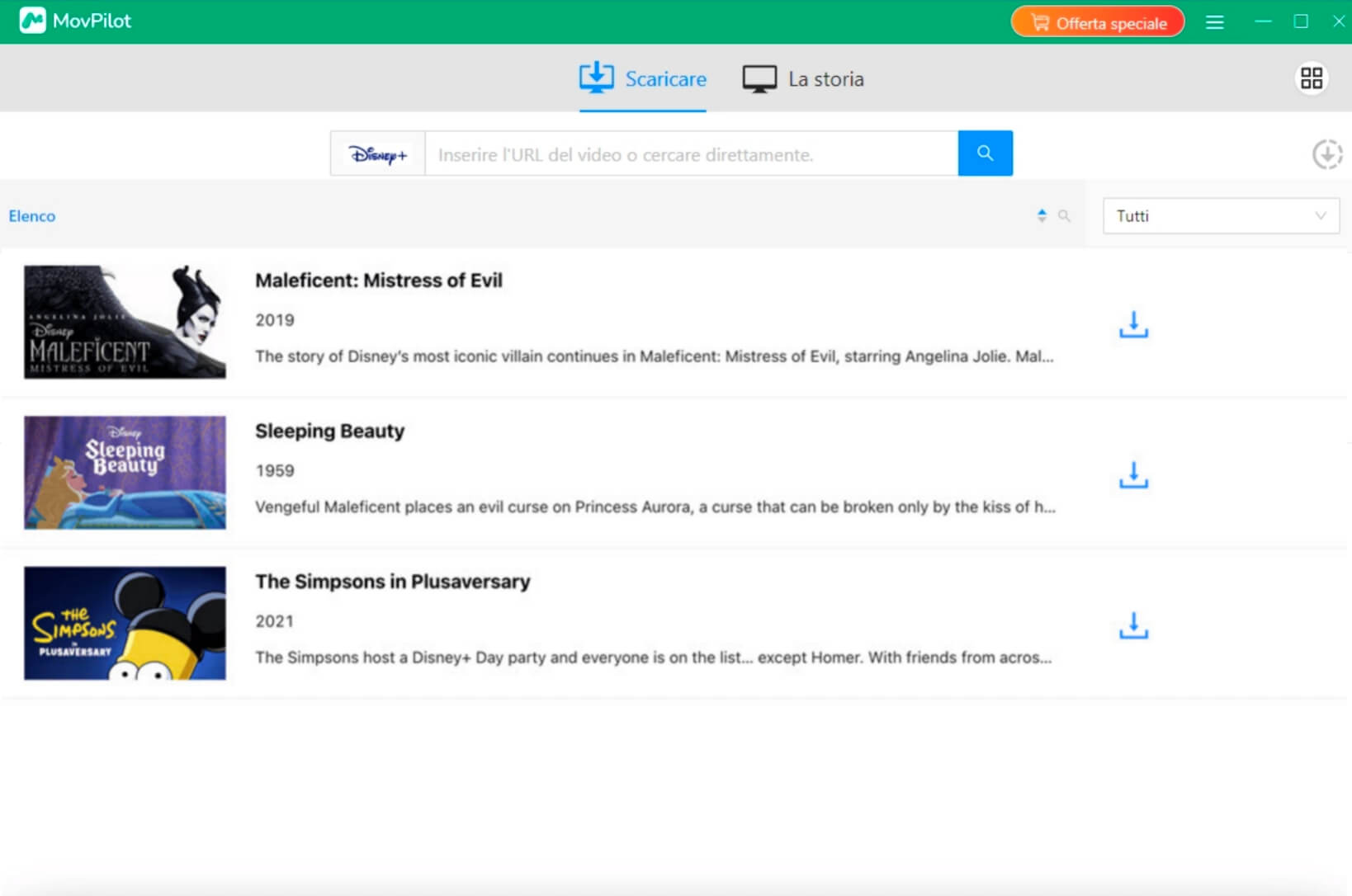Screen dimensions: 1352x896
Task: Select the title Sleeping Beauty
Action: 330,431
